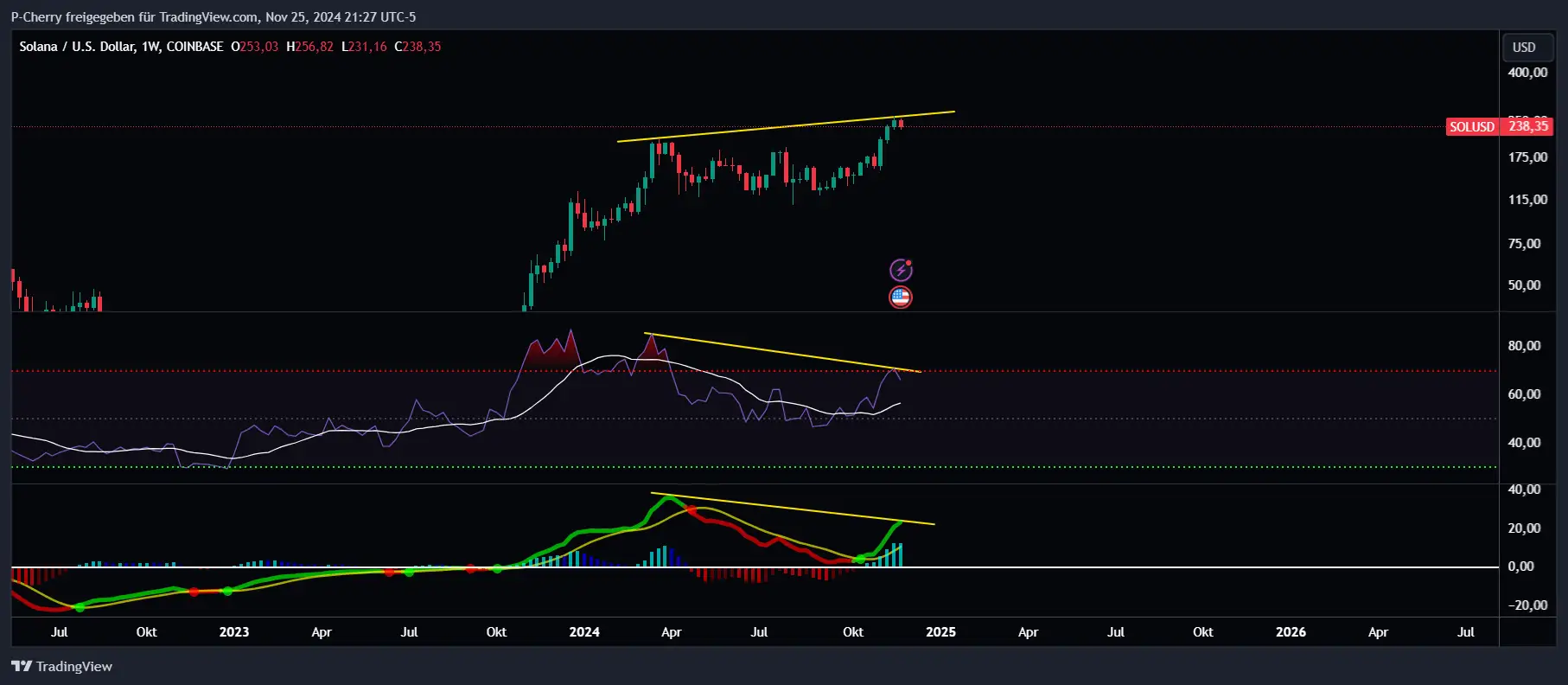Click the RSI 80,00 axis label
The image size is (1568, 685).
(1524, 346)
